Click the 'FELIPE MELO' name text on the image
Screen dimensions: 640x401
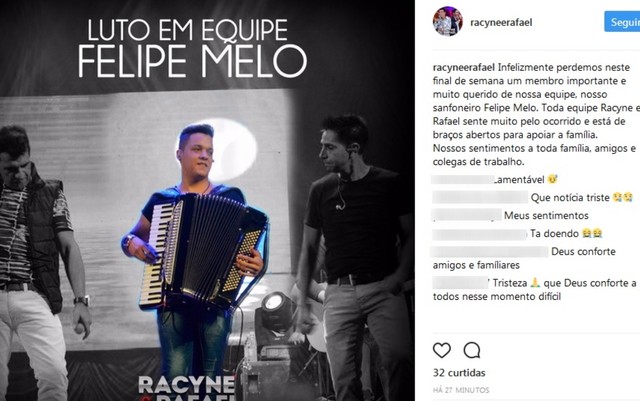[x=192, y=62]
